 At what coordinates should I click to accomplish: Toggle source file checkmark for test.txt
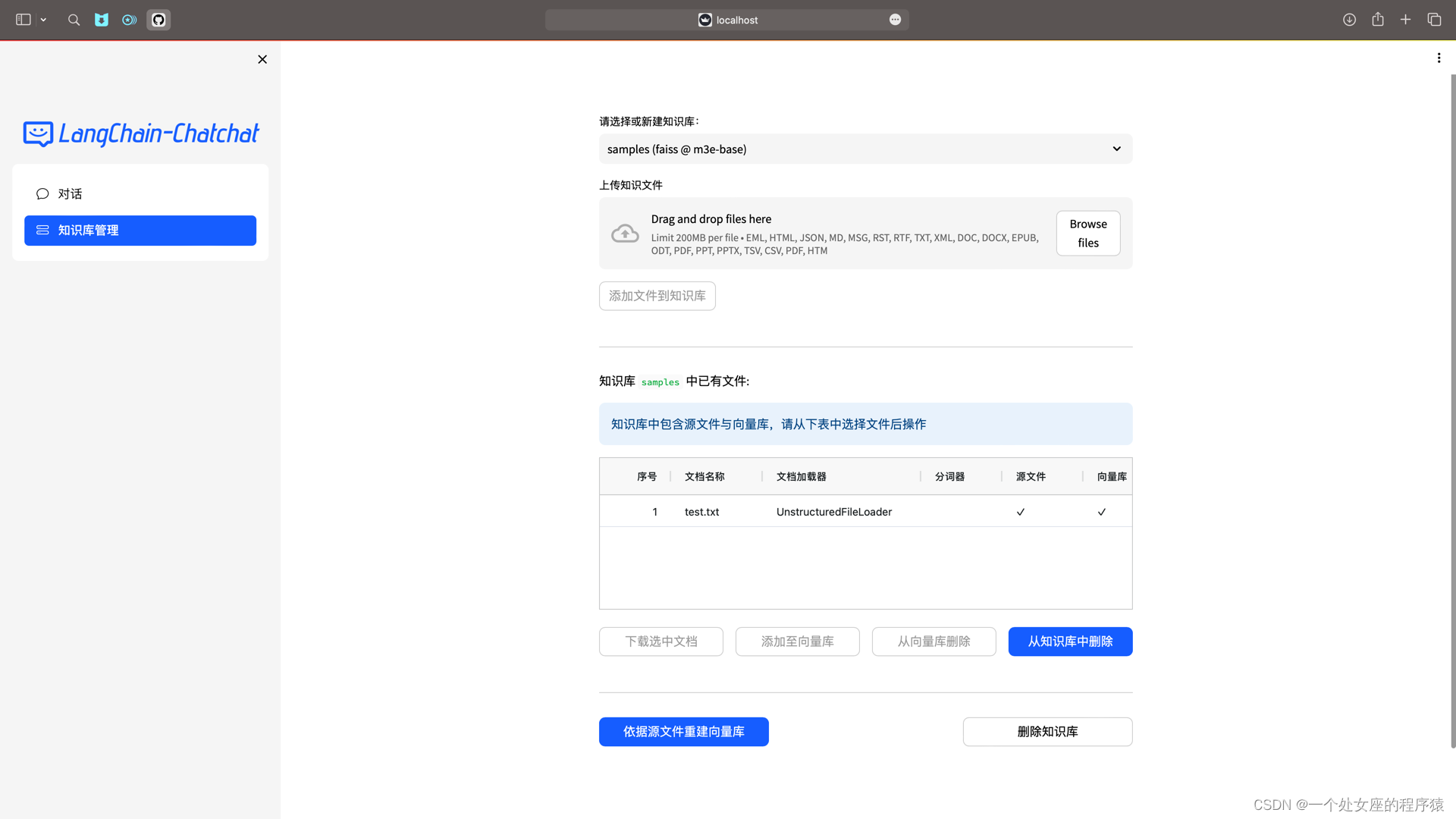1021,512
